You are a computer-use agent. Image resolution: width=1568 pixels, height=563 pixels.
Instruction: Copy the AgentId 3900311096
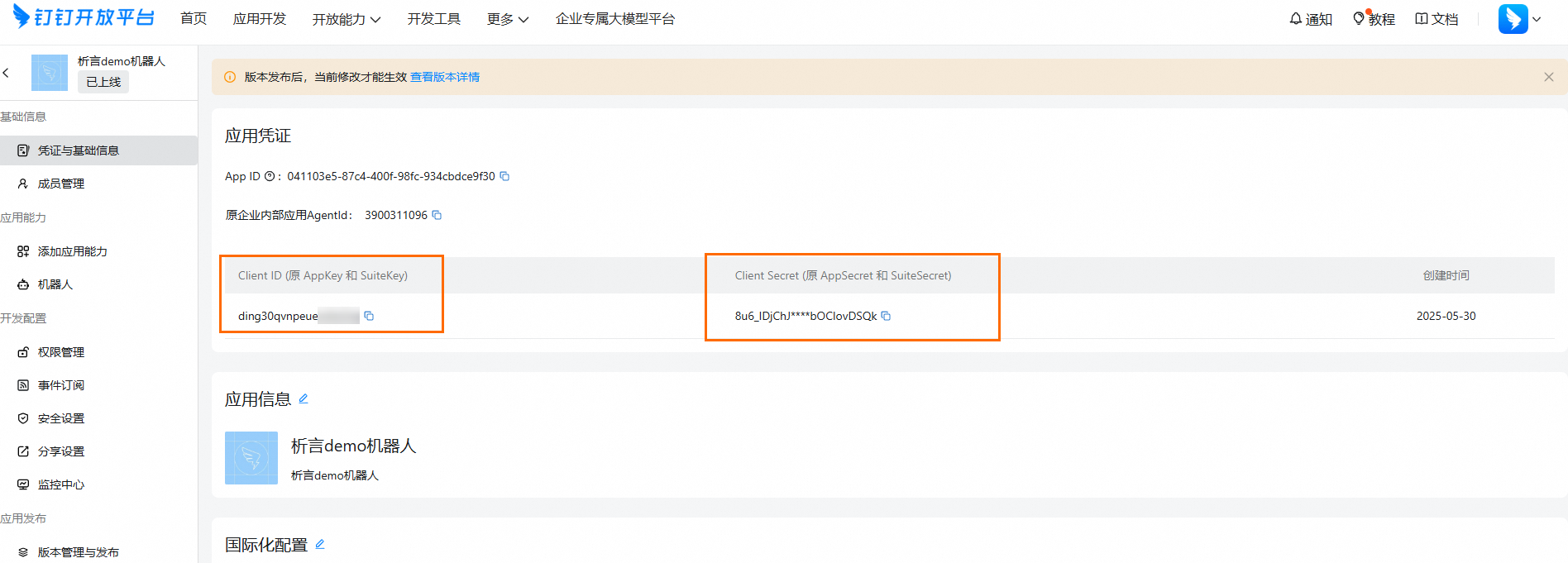click(437, 215)
